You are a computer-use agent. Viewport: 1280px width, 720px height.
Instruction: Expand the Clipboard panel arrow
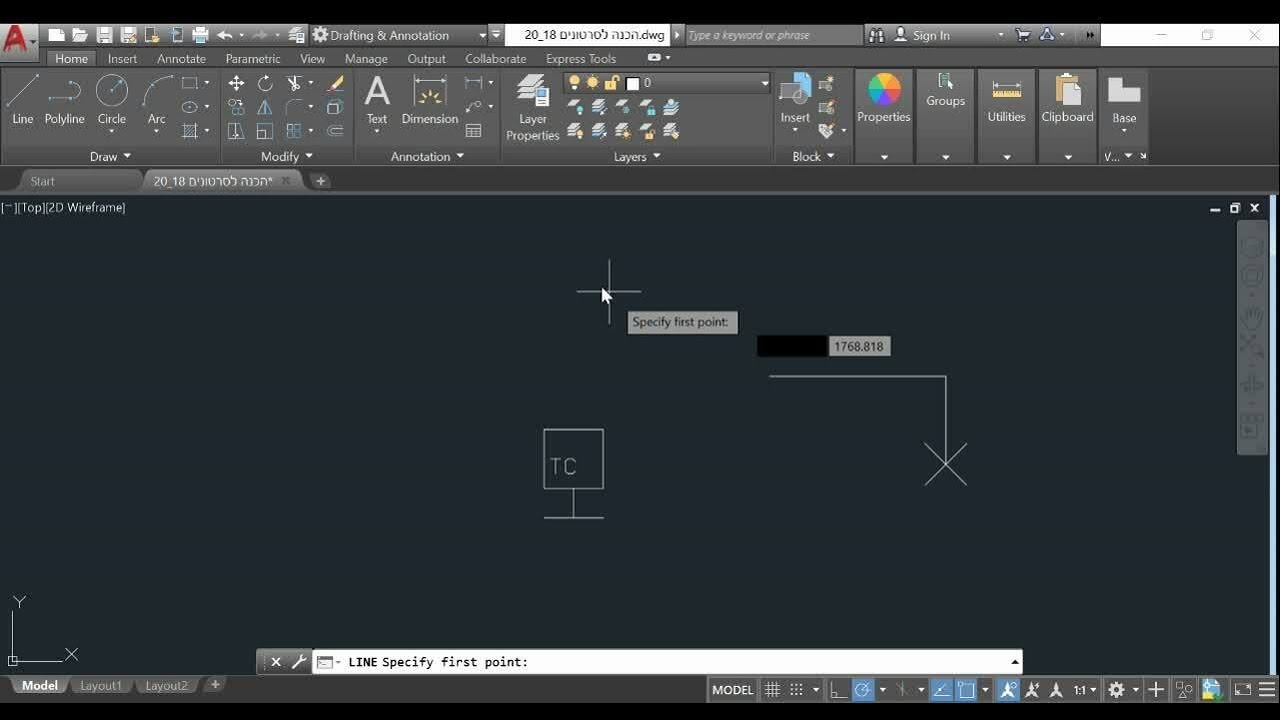1068,157
